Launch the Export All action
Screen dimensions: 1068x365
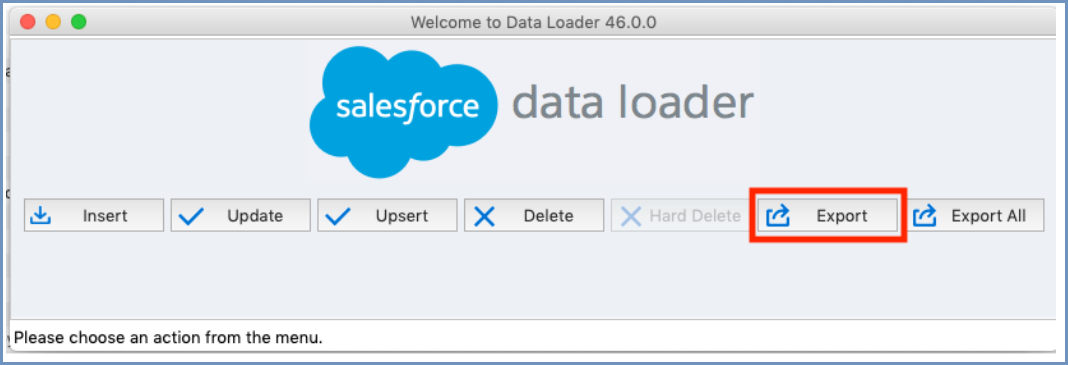975,216
